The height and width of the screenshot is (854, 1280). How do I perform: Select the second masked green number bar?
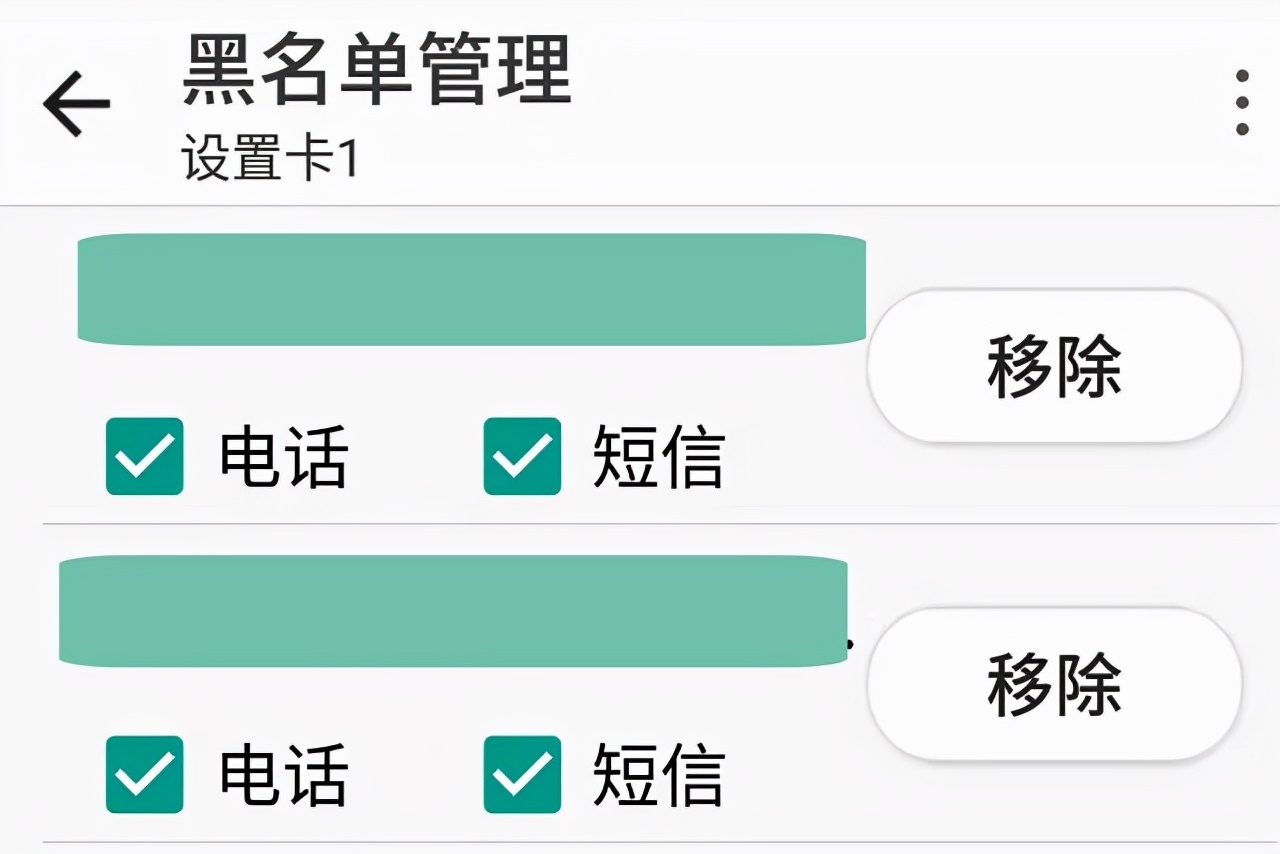[x=453, y=610]
